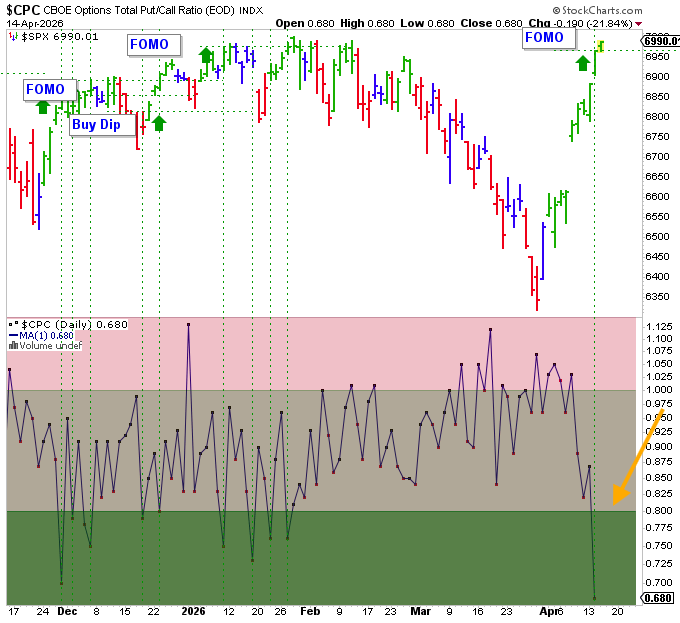Click the 6990.01 last price axis tag
Screen dimensions: 680x623
click(x=660, y=41)
